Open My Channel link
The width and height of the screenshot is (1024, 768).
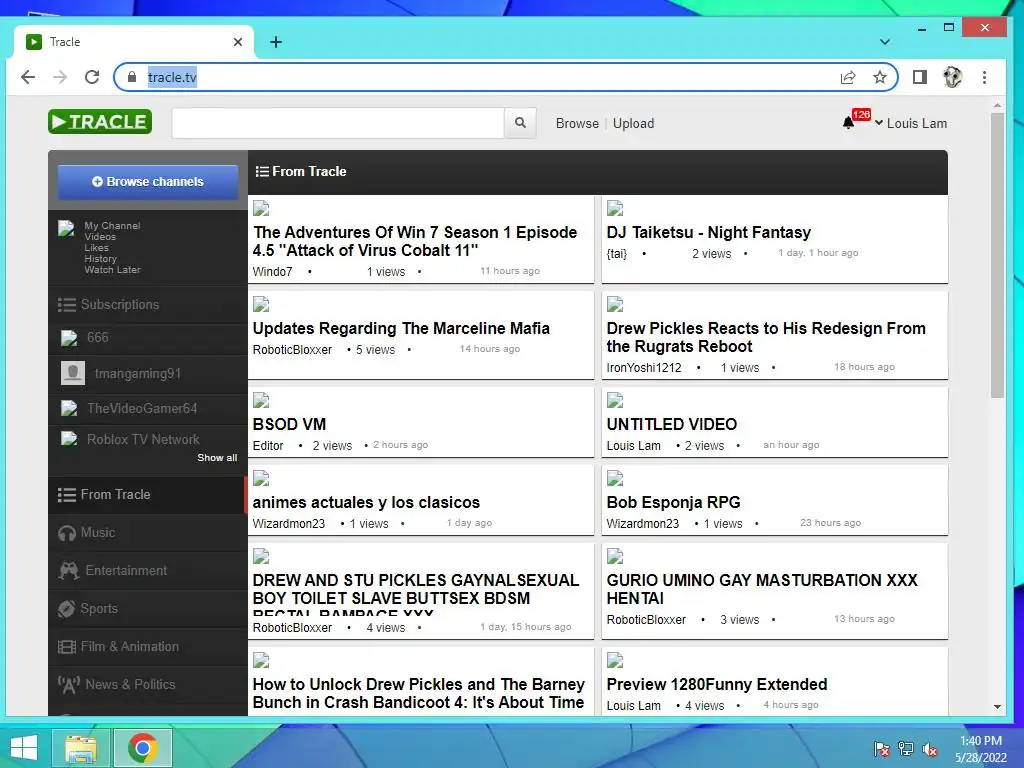(112, 225)
